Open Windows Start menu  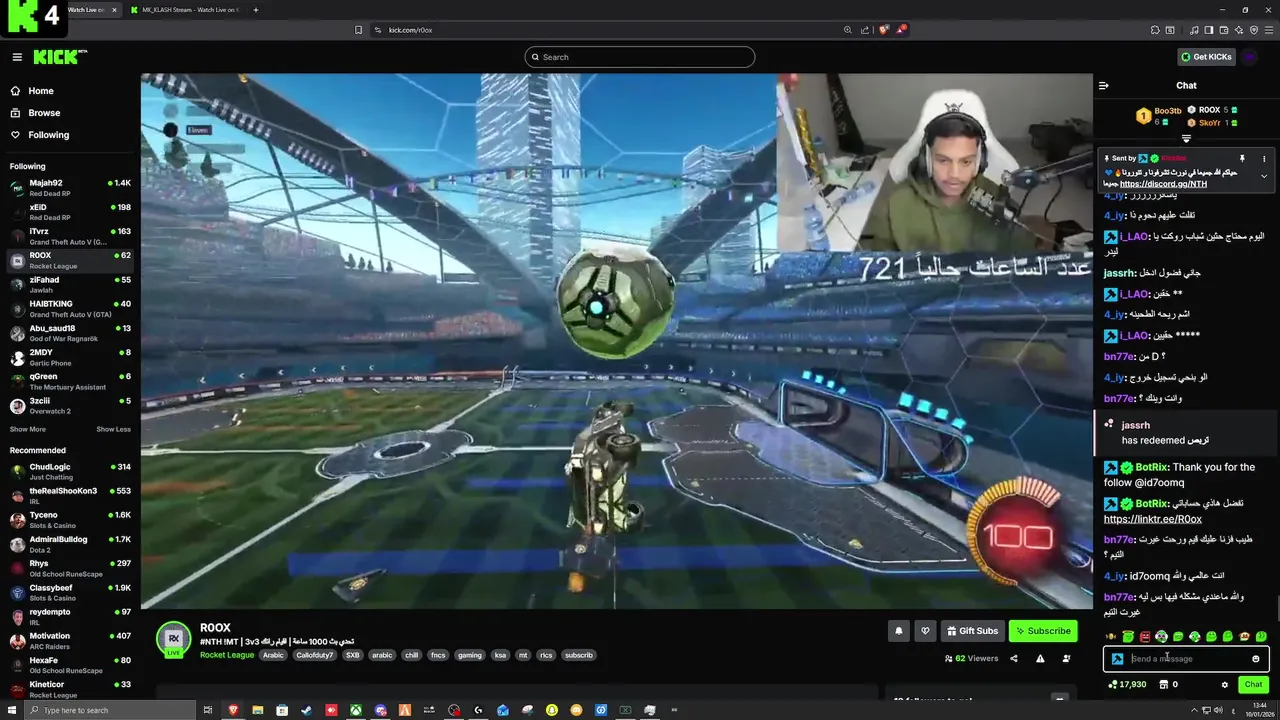tap(12, 710)
